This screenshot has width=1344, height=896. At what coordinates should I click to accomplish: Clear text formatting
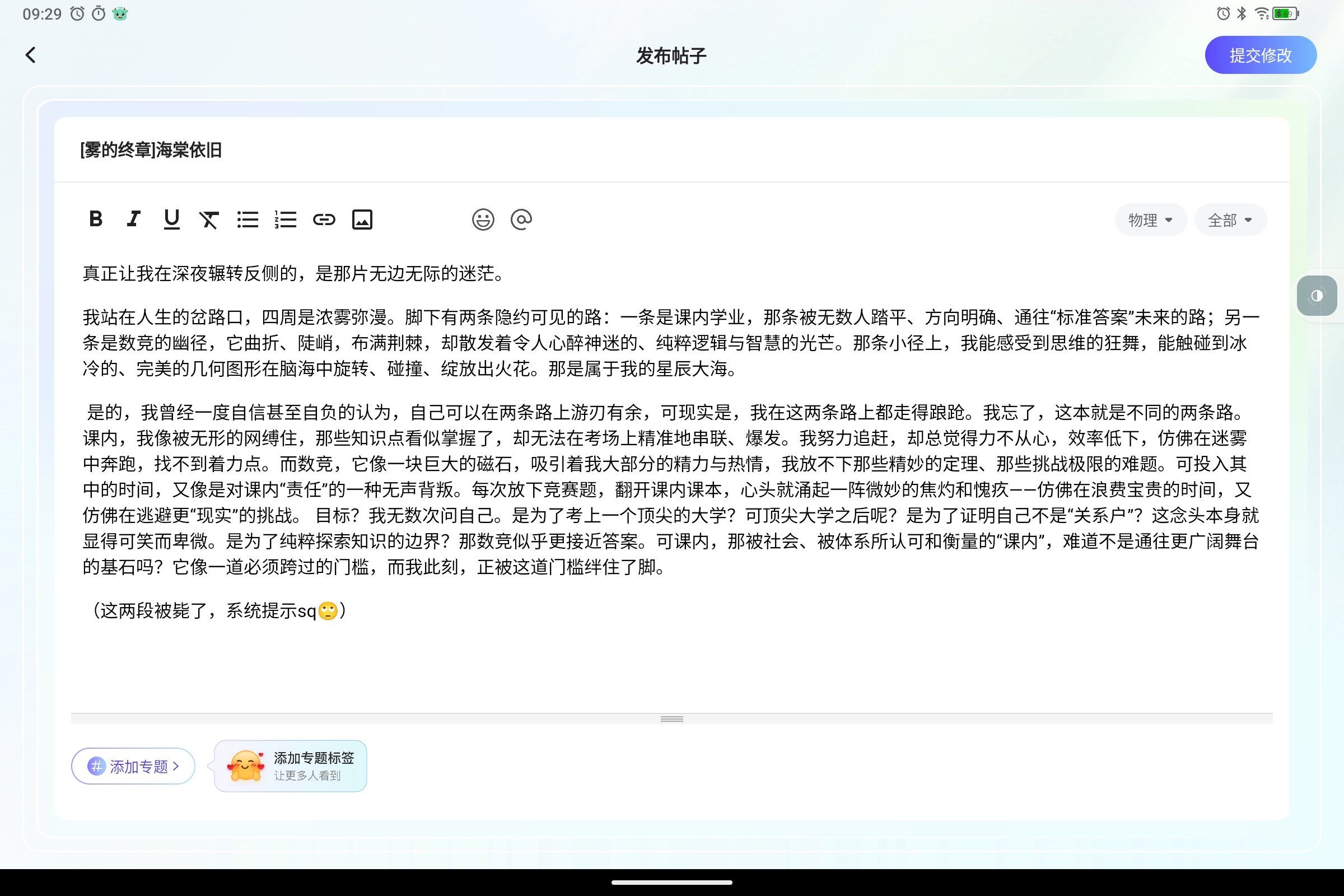tap(209, 220)
